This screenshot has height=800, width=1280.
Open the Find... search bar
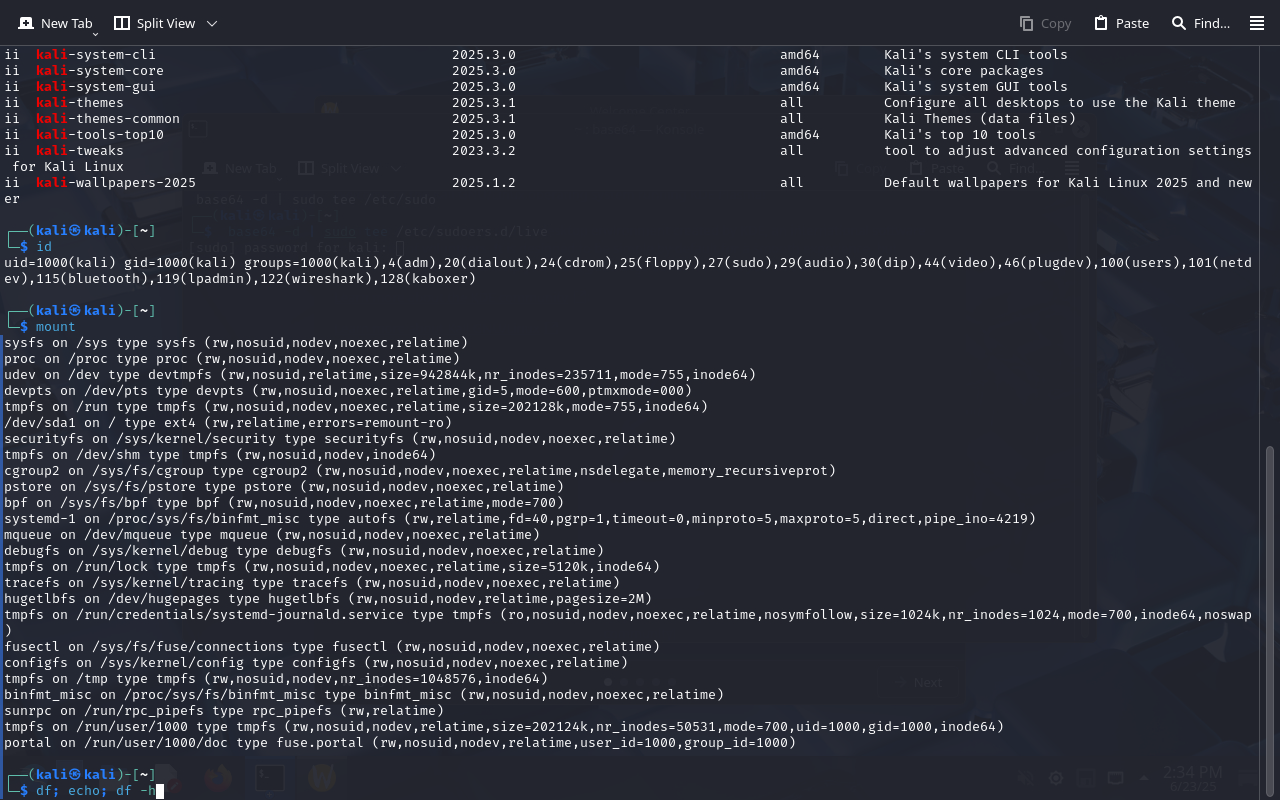pyautogui.click(x=1200, y=23)
